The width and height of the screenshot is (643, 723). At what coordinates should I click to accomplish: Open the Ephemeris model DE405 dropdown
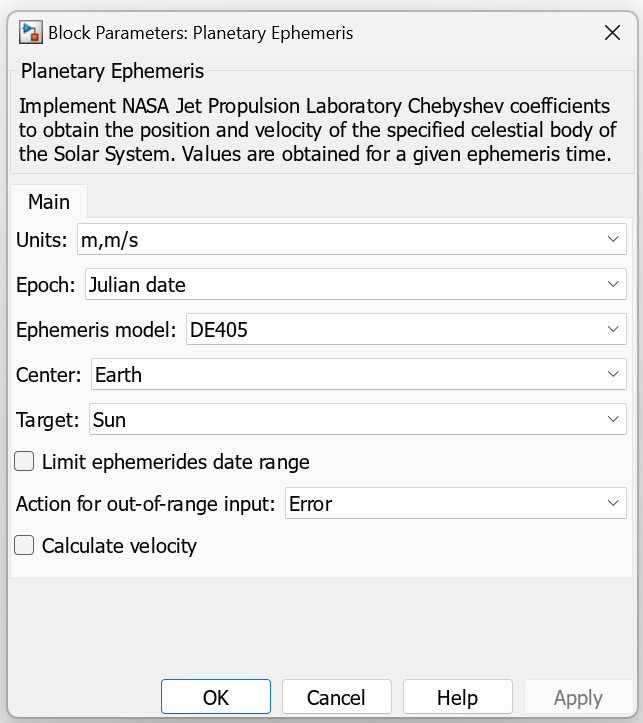[x=405, y=330]
